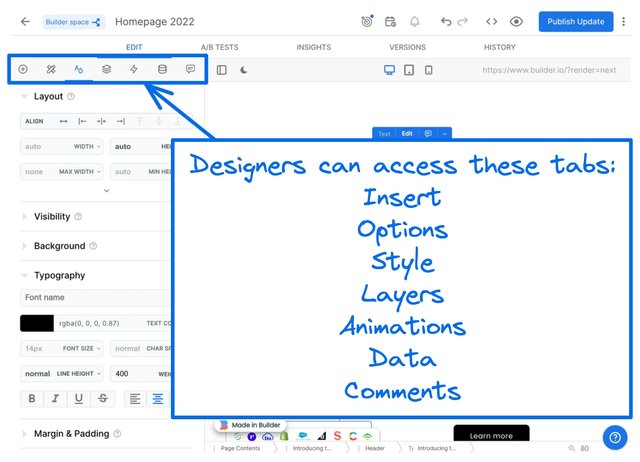Click the Learn more button
This screenshot has height=462, width=640.
pyautogui.click(x=491, y=433)
